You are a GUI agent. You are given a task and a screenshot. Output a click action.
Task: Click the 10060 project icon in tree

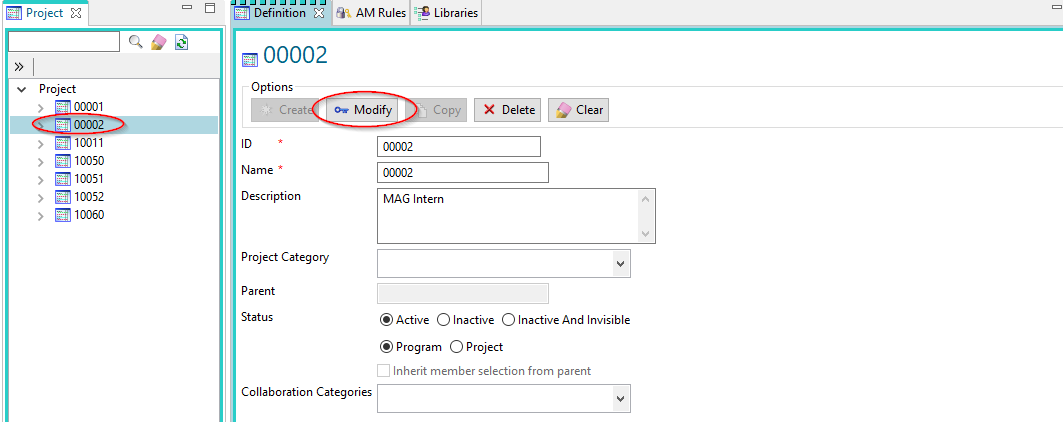(62, 215)
